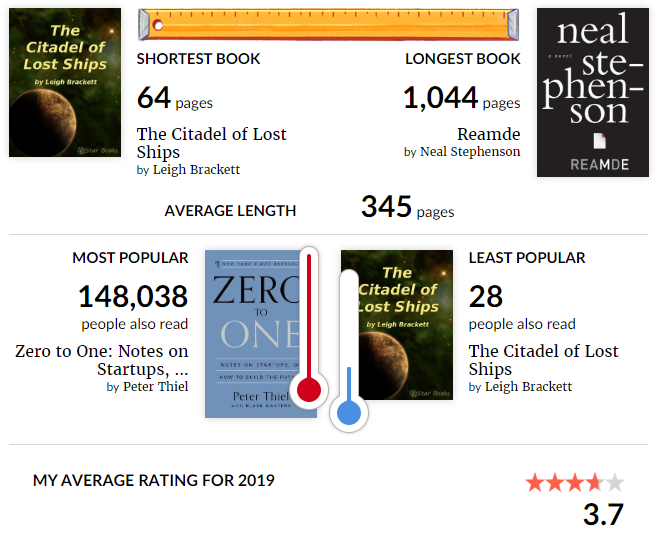
Task: Click the 148,038 people also read count
Action: [133, 296]
